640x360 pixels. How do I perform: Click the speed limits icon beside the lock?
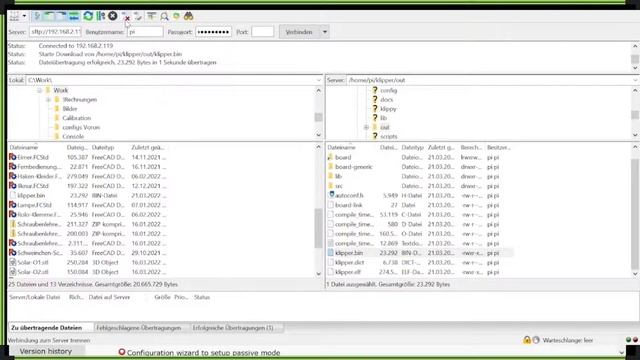(536, 340)
